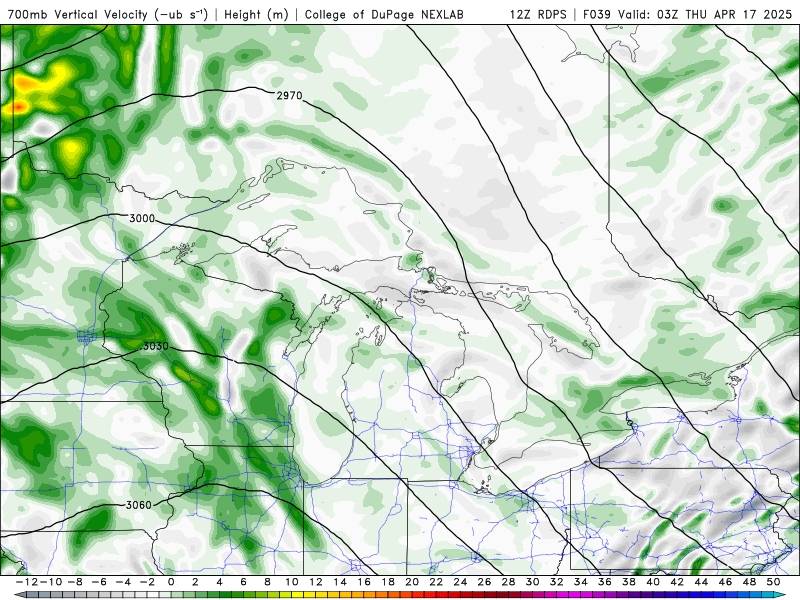Viewport: 800px width, 600px height.
Task: Click the 48 value on the color scale
Action: pyautogui.click(x=749, y=582)
